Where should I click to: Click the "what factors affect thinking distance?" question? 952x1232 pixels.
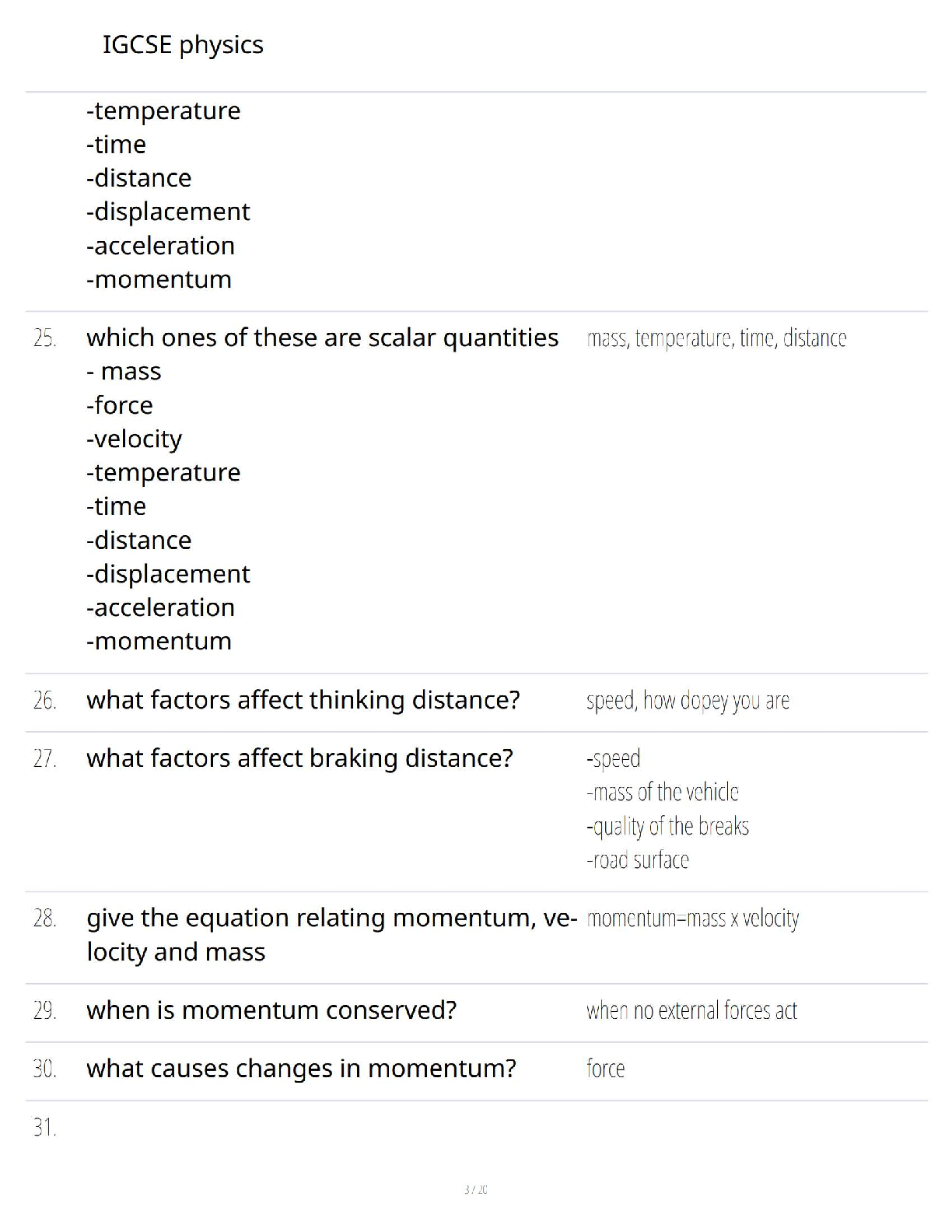point(303,700)
